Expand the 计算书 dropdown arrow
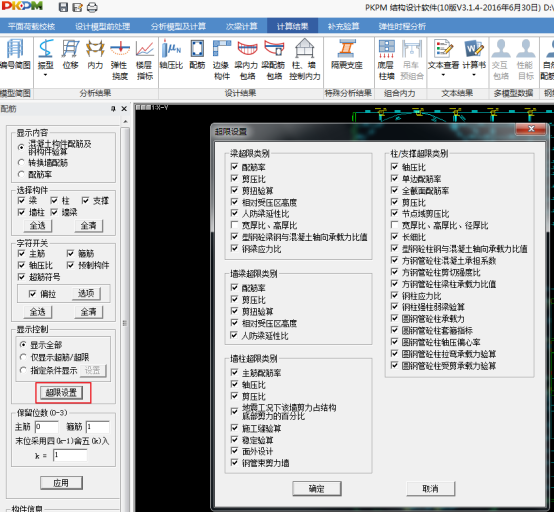The height and width of the screenshot is (512, 554). tap(474, 75)
